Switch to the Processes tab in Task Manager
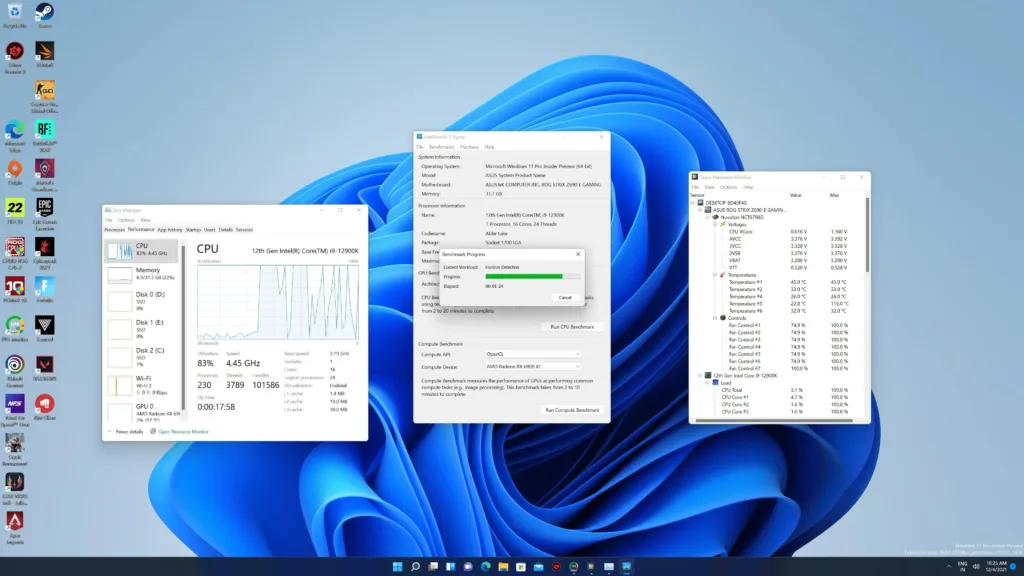1024x576 pixels. pos(114,230)
